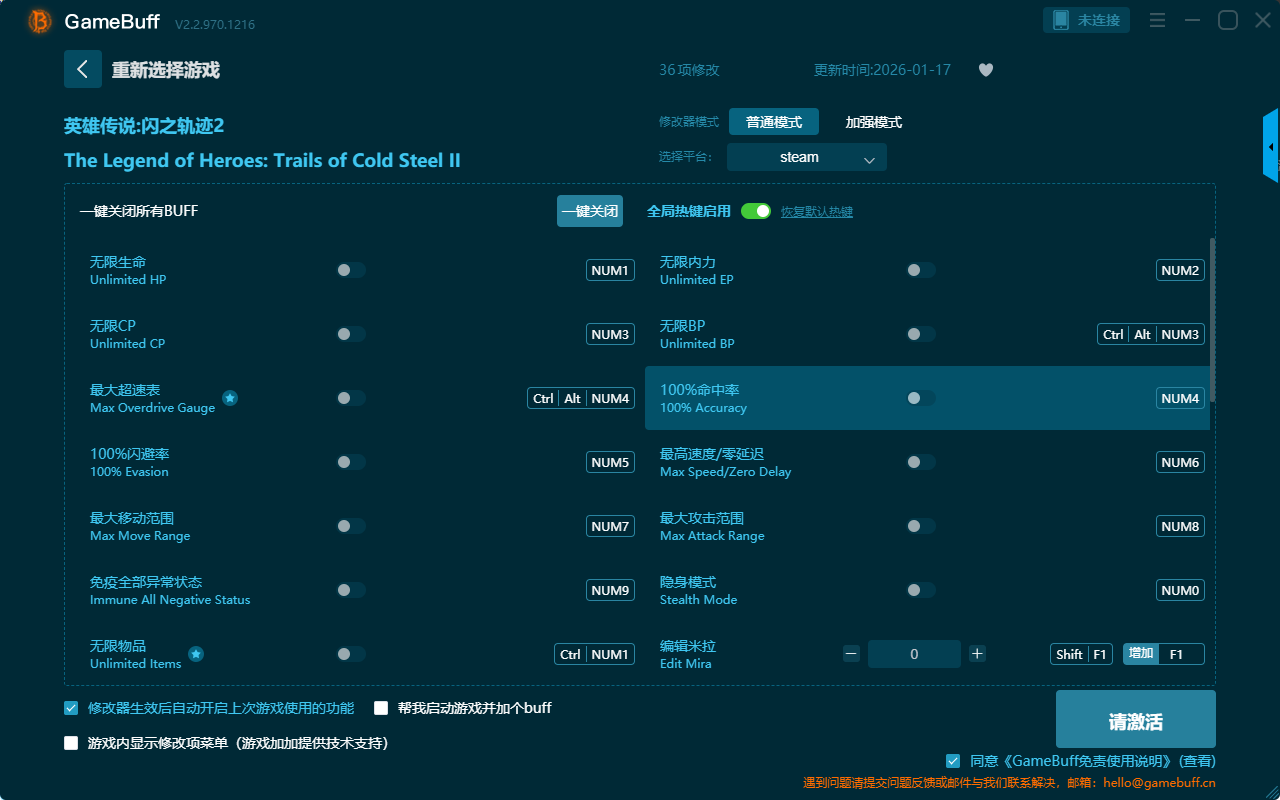Decrease Edit Mira value with minus
Viewport: 1280px width, 800px height.
(x=851, y=654)
